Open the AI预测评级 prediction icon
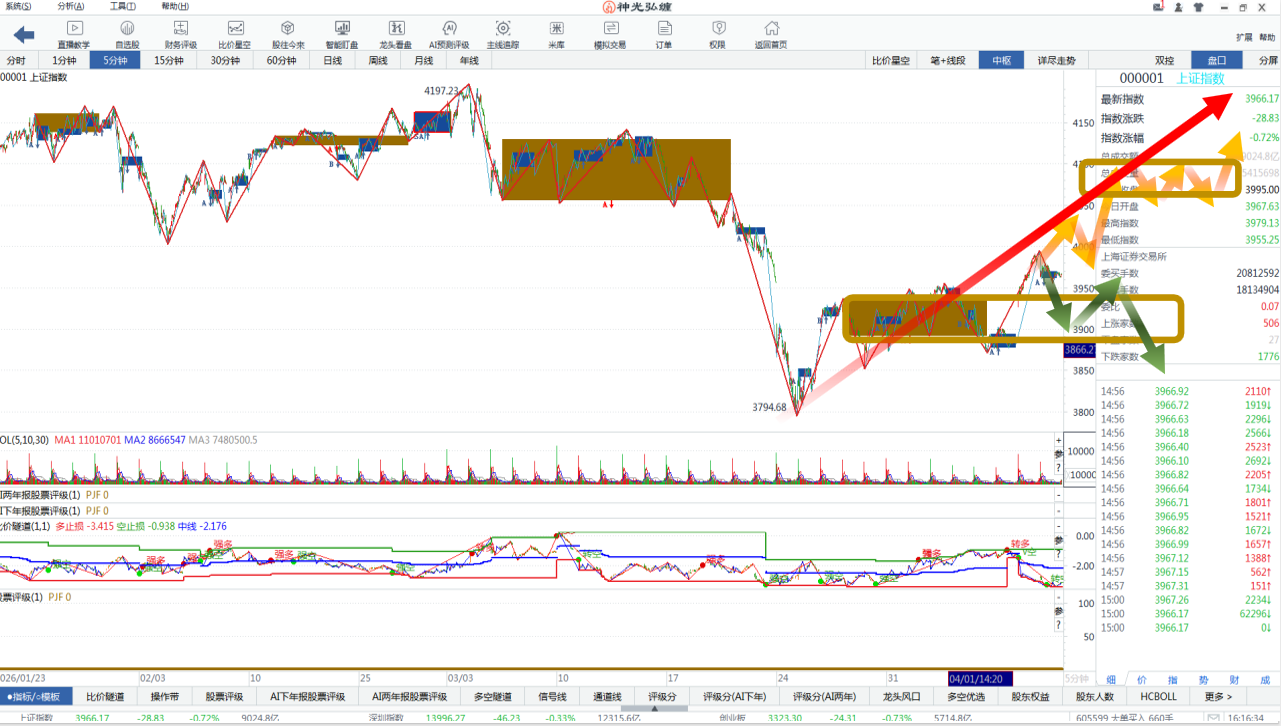The width and height of the screenshot is (1281, 726). click(449, 34)
